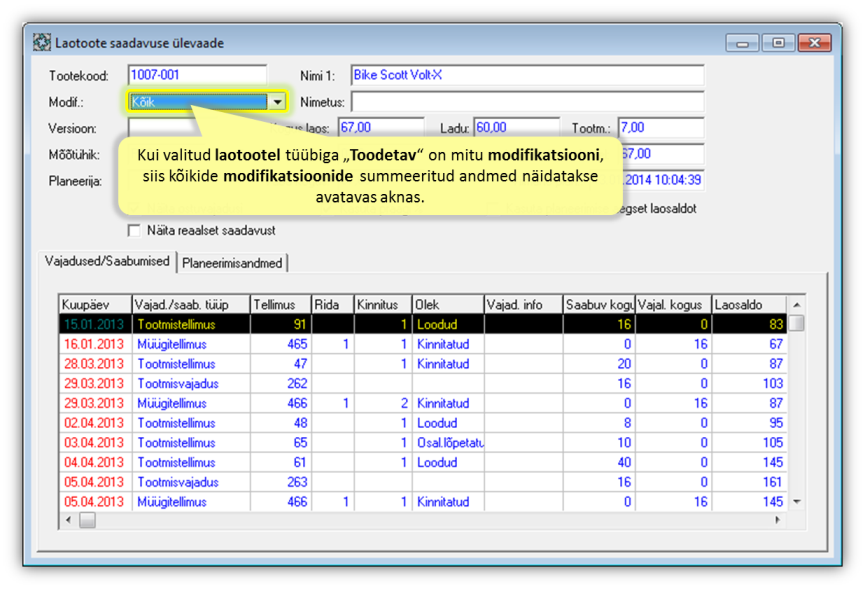Minimize the Laotoote saadavuse ülevaade window
This screenshot has height=589, width=865.
743,42
